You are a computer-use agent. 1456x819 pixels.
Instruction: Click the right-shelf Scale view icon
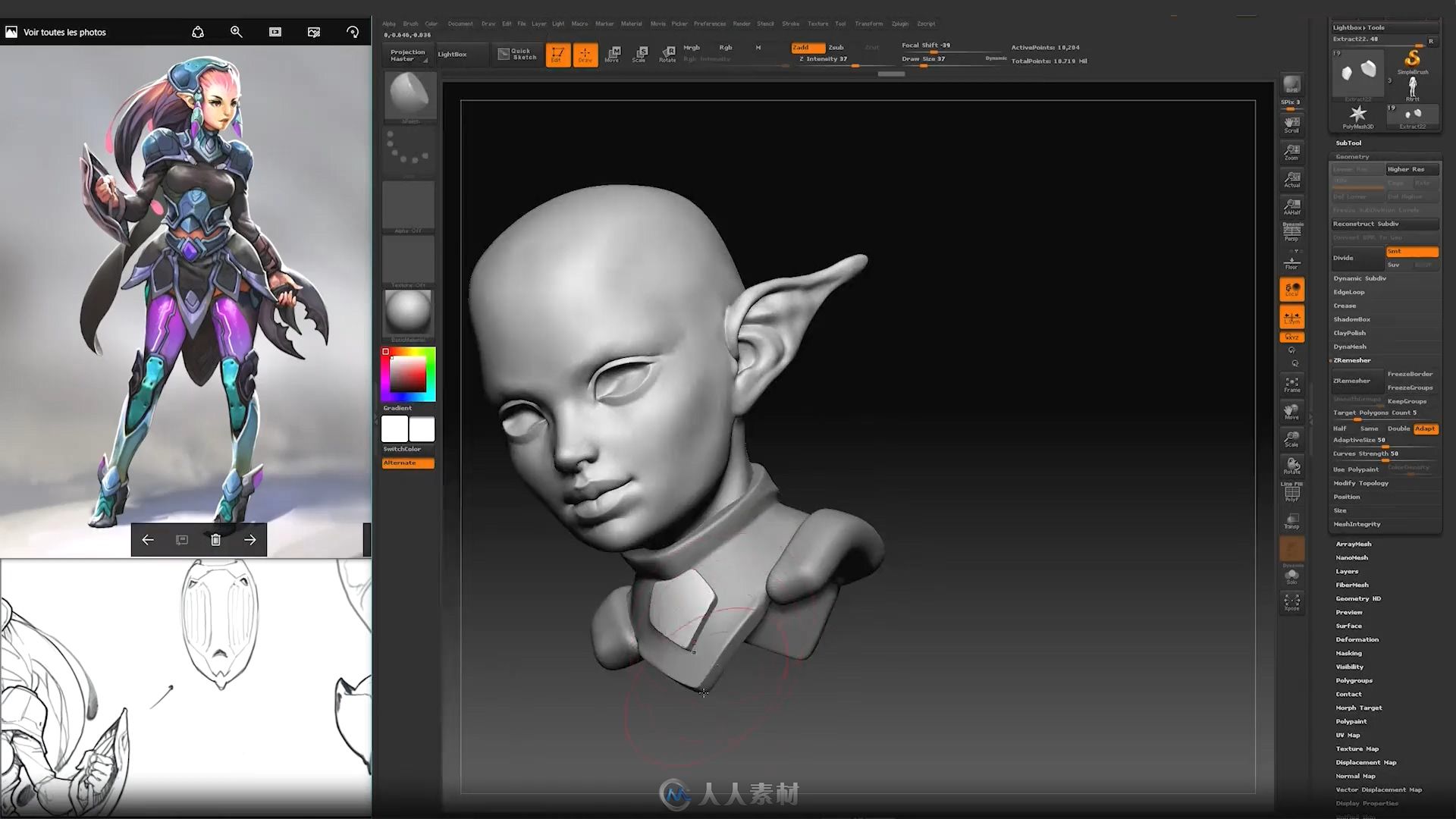tap(1291, 439)
